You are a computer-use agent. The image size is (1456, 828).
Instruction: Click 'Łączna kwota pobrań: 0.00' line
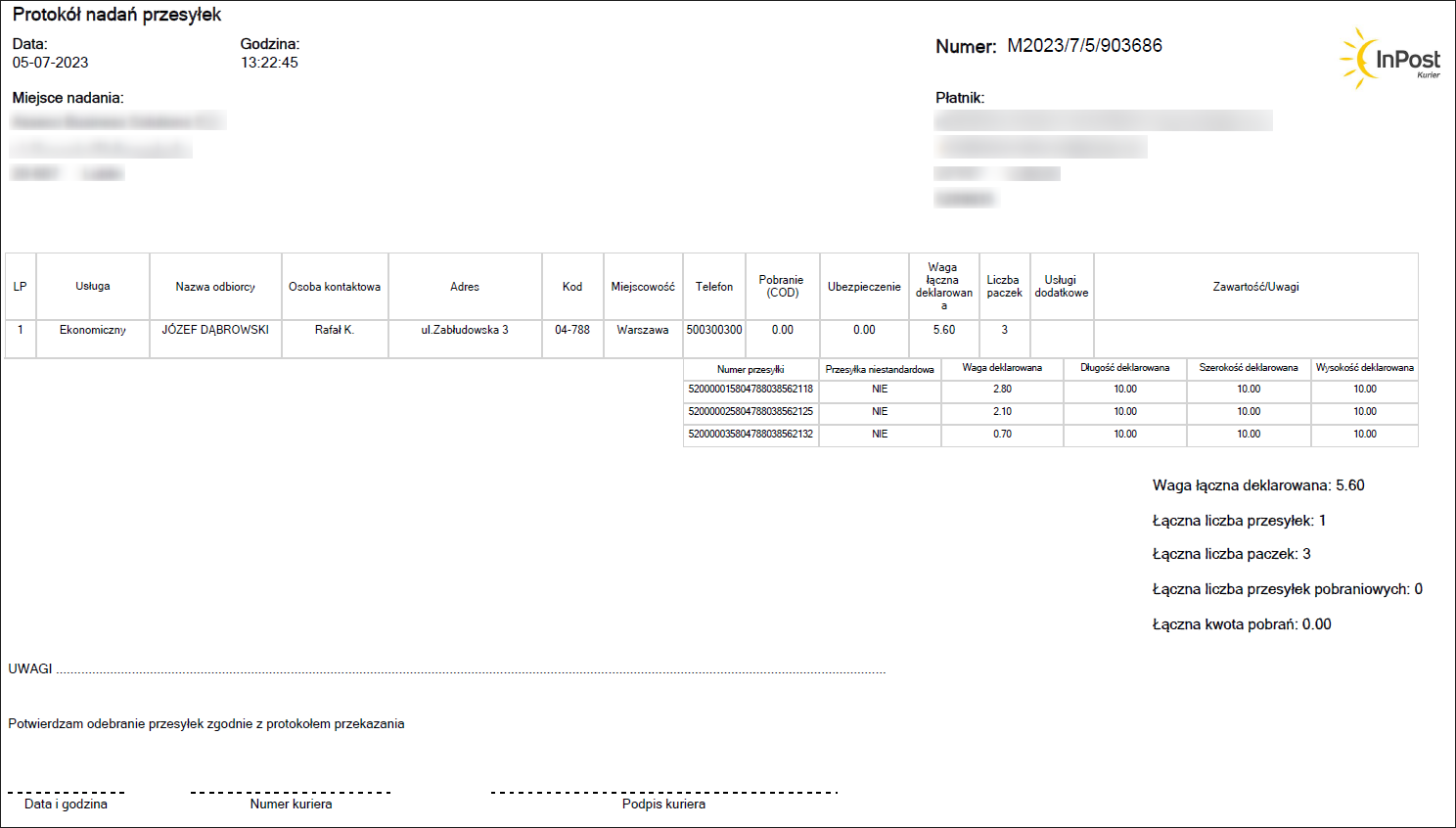[x=1242, y=624]
